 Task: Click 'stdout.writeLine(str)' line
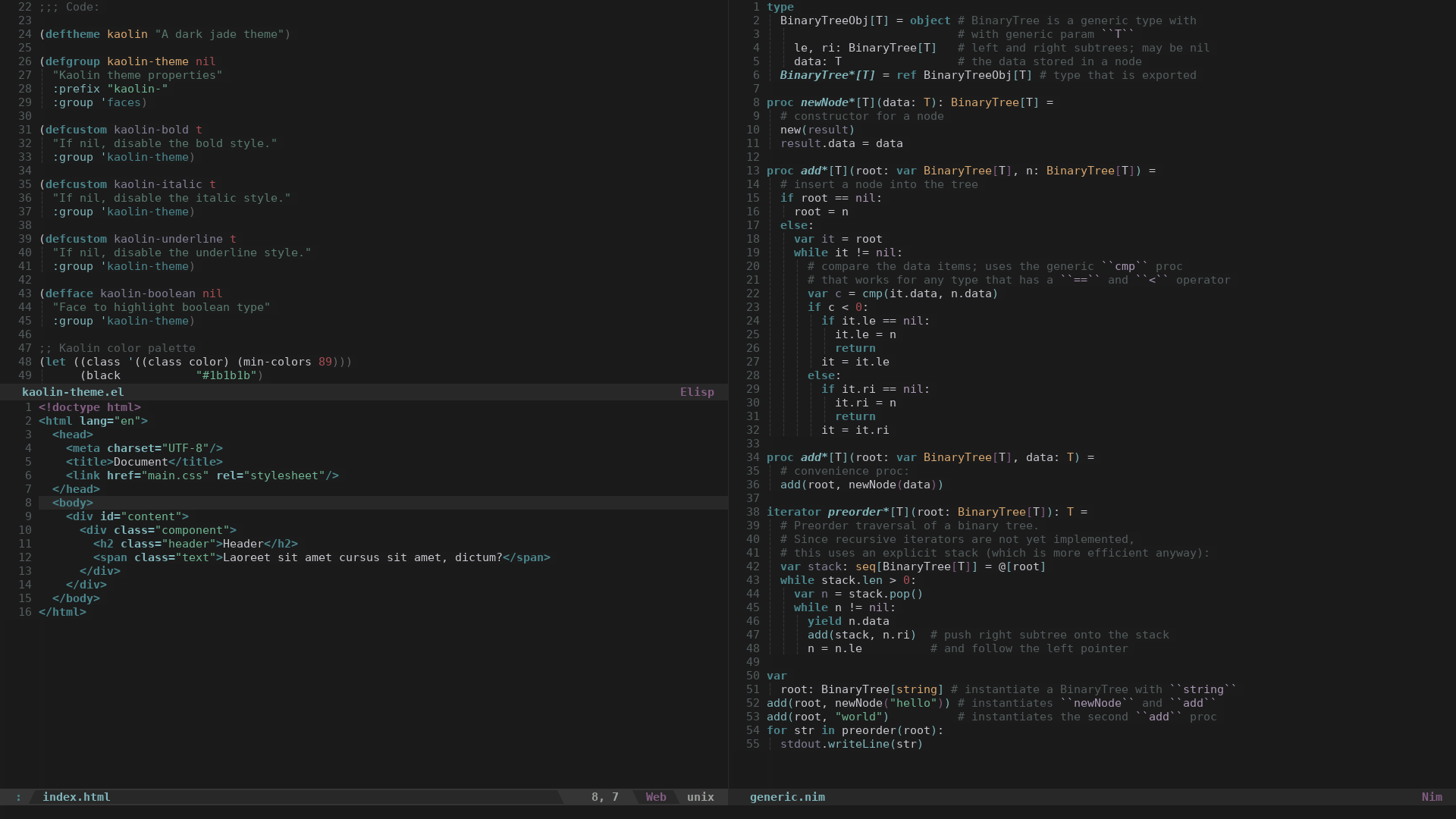coord(852,744)
